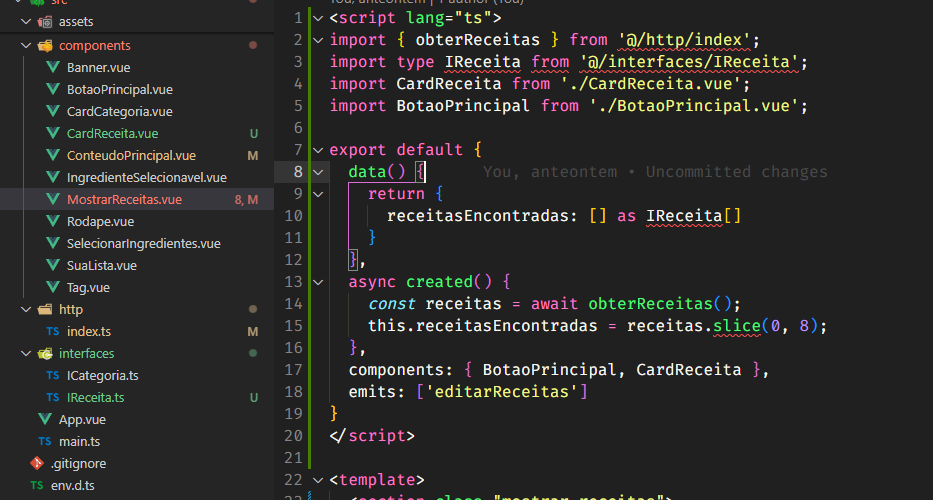This screenshot has width=933, height=500.
Task: Click SelecionarIngredientes.vue file icon
Action: [54, 243]
